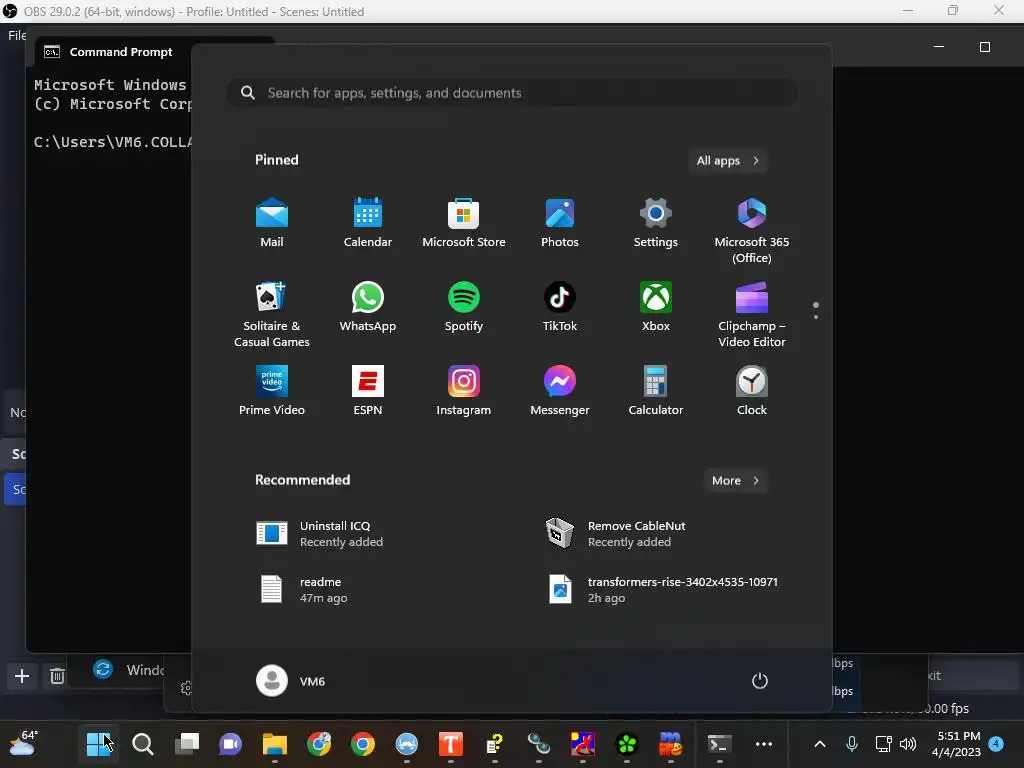
Task: Open the Xbox app
Action: click(656, 307)
